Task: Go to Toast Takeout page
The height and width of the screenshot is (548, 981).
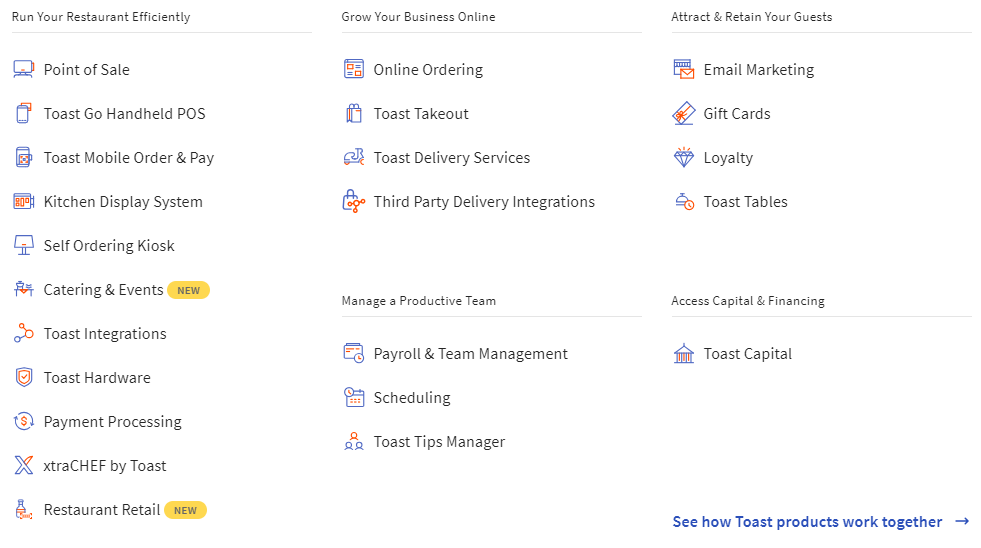Action: [x=421, y=114]
